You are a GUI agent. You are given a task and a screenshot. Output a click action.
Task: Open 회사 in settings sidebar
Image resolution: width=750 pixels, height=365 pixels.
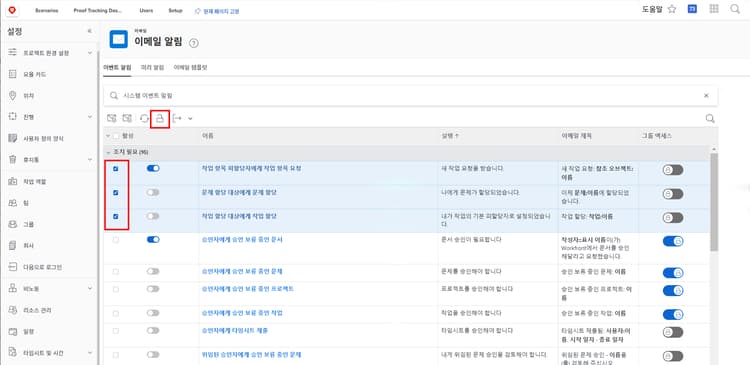pyautogui.click(x=28, y=245)
